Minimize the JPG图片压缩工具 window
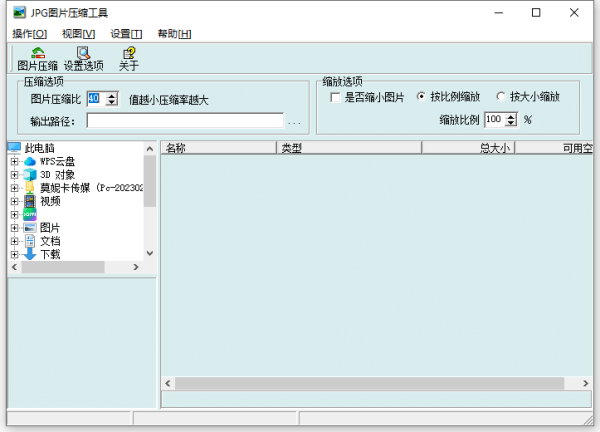Screen dimensions: 600x432 [499, 13]
